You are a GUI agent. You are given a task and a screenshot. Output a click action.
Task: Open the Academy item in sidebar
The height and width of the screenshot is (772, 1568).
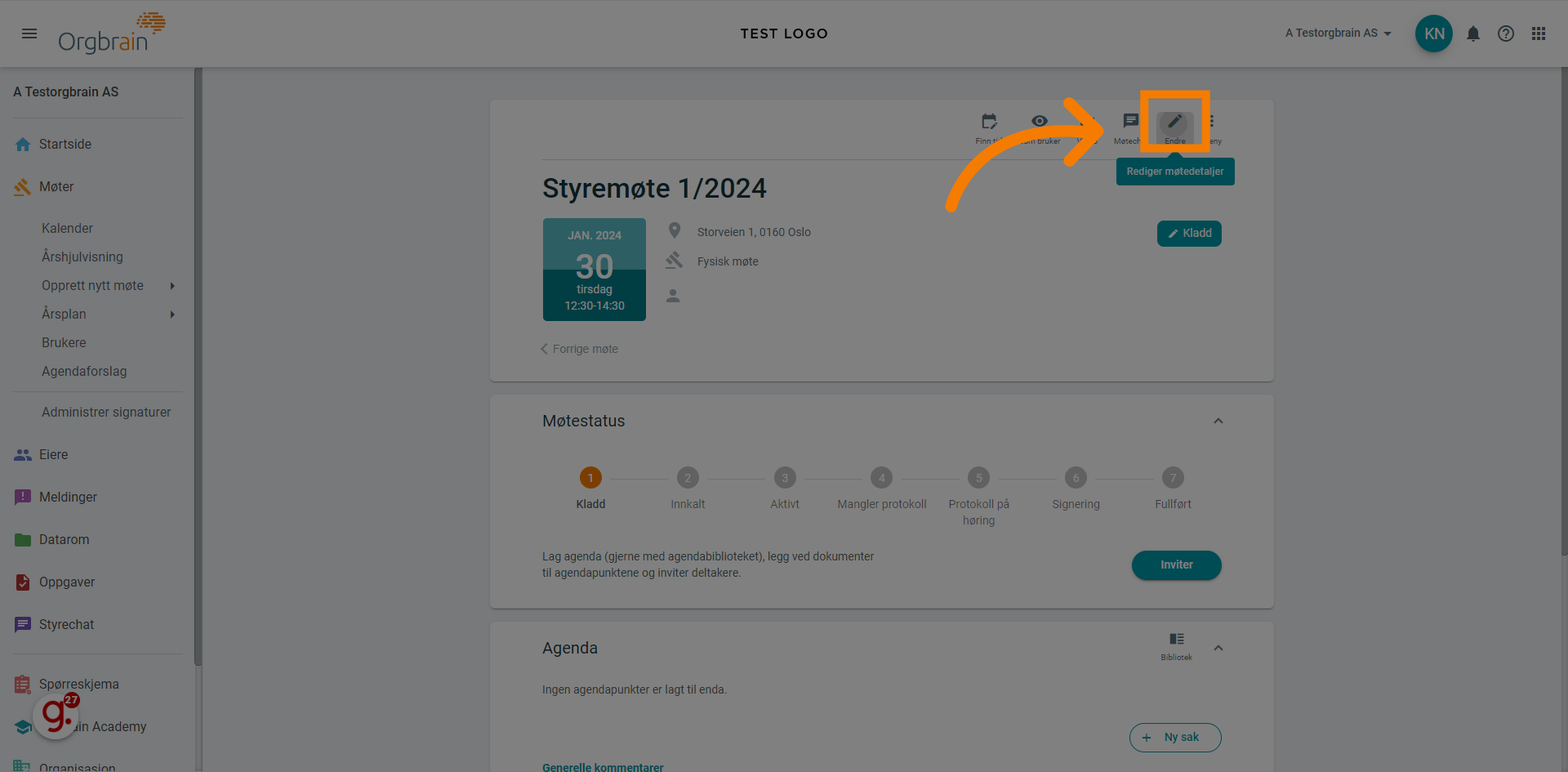click(90, 727)
